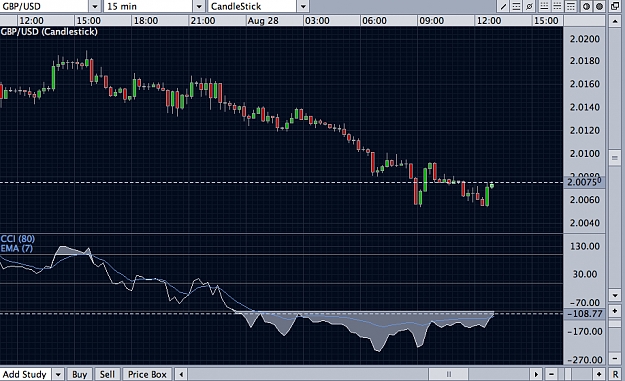Zoom in the time axis with plus button
The height and width of the screenshot is (381, 625).
(599, 374)
